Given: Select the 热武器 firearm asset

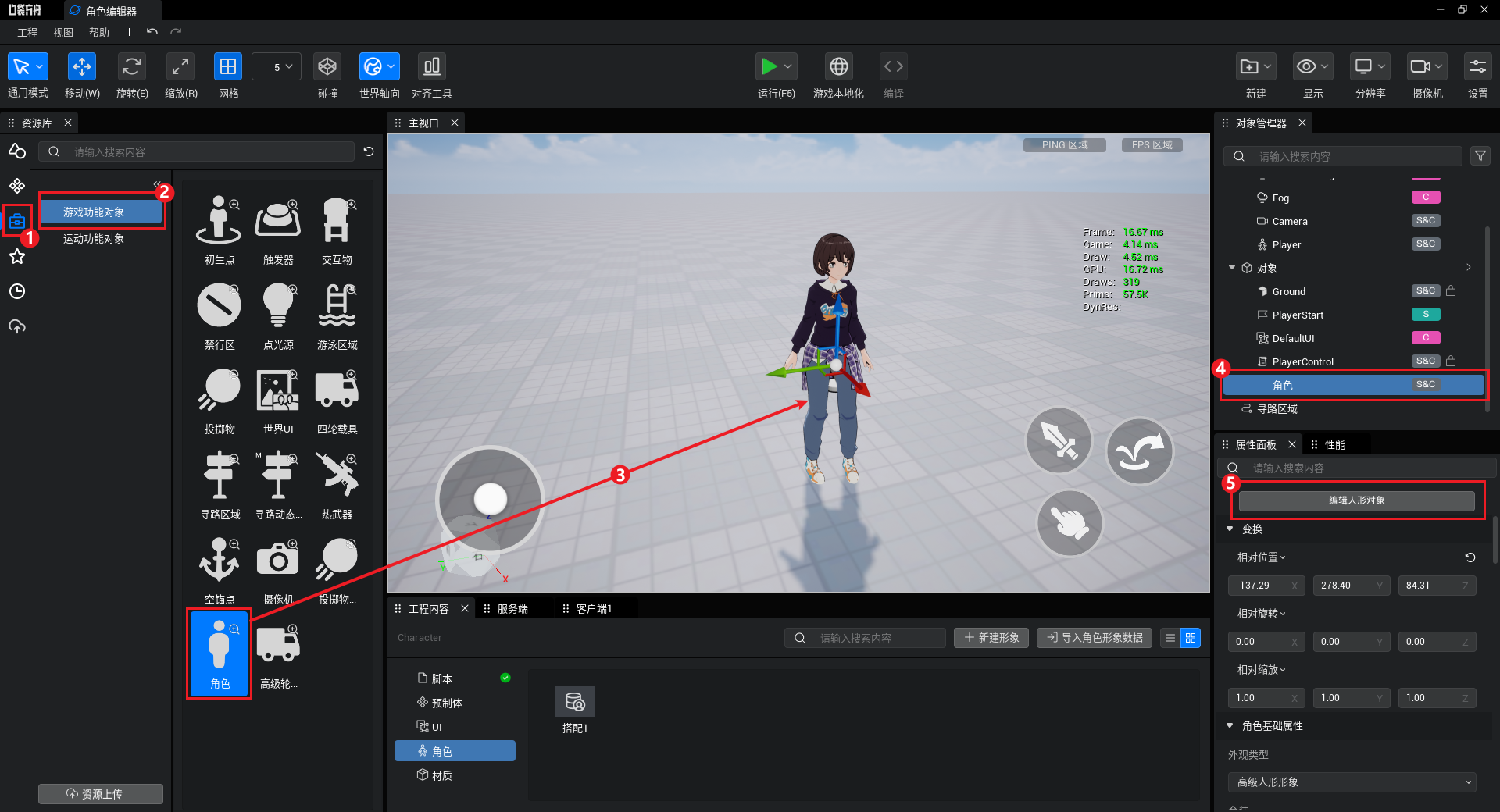Looking at the screenshot, I should tap(337, 485).
